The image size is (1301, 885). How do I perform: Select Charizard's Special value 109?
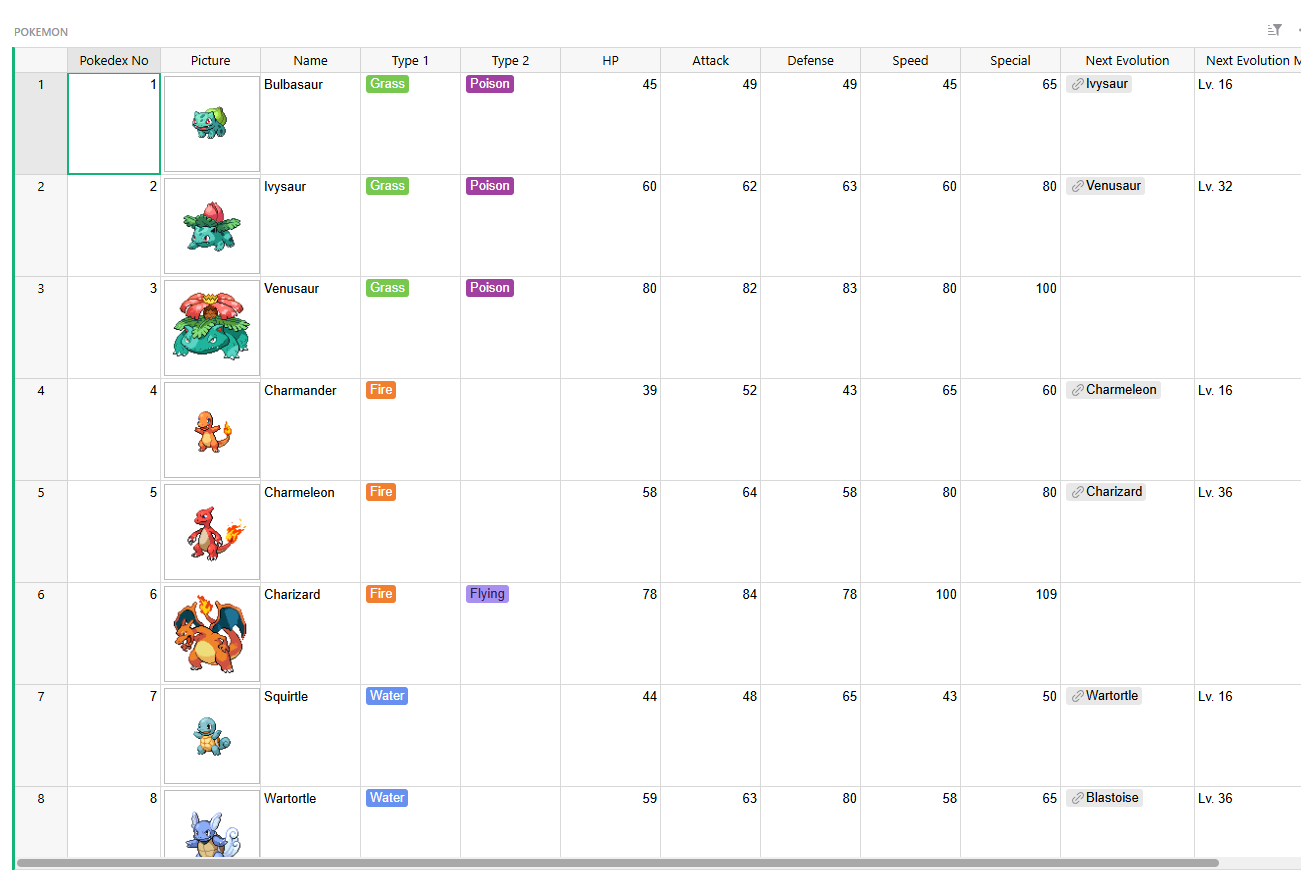(1010, 634)
